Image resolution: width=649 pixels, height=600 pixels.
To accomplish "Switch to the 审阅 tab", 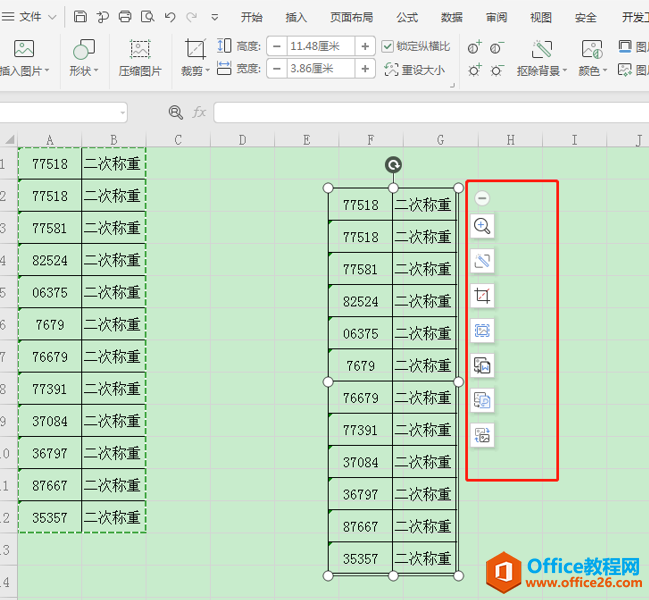I will click(x=496, y=17).
